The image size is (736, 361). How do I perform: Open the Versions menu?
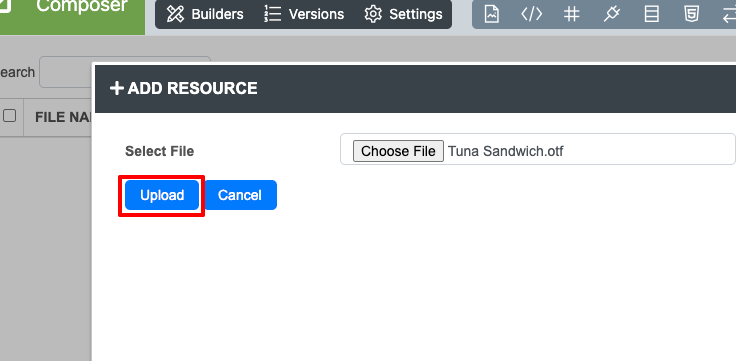(x=304, y=14)
